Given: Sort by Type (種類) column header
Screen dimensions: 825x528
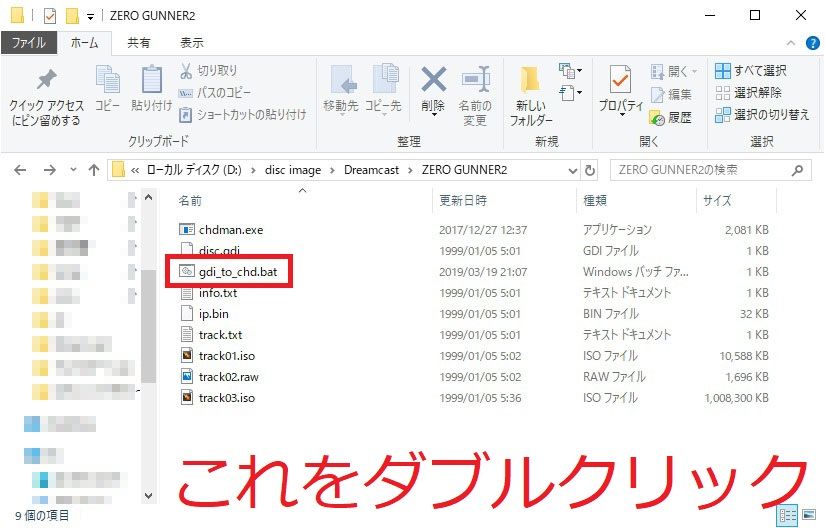Looking at the screenshot, I should [x=595, y=200].
